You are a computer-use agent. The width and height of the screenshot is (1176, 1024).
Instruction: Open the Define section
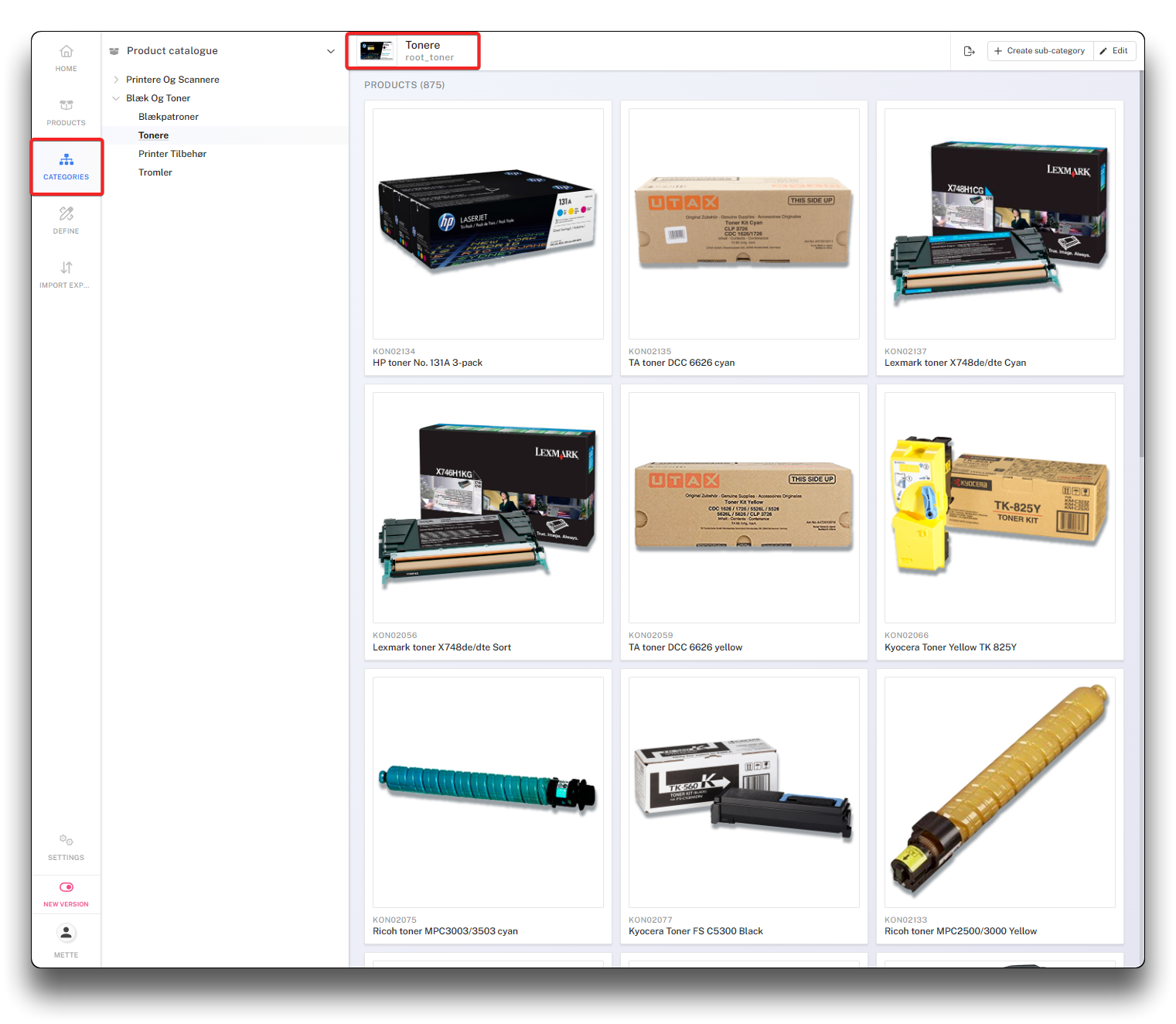[66, 220]
